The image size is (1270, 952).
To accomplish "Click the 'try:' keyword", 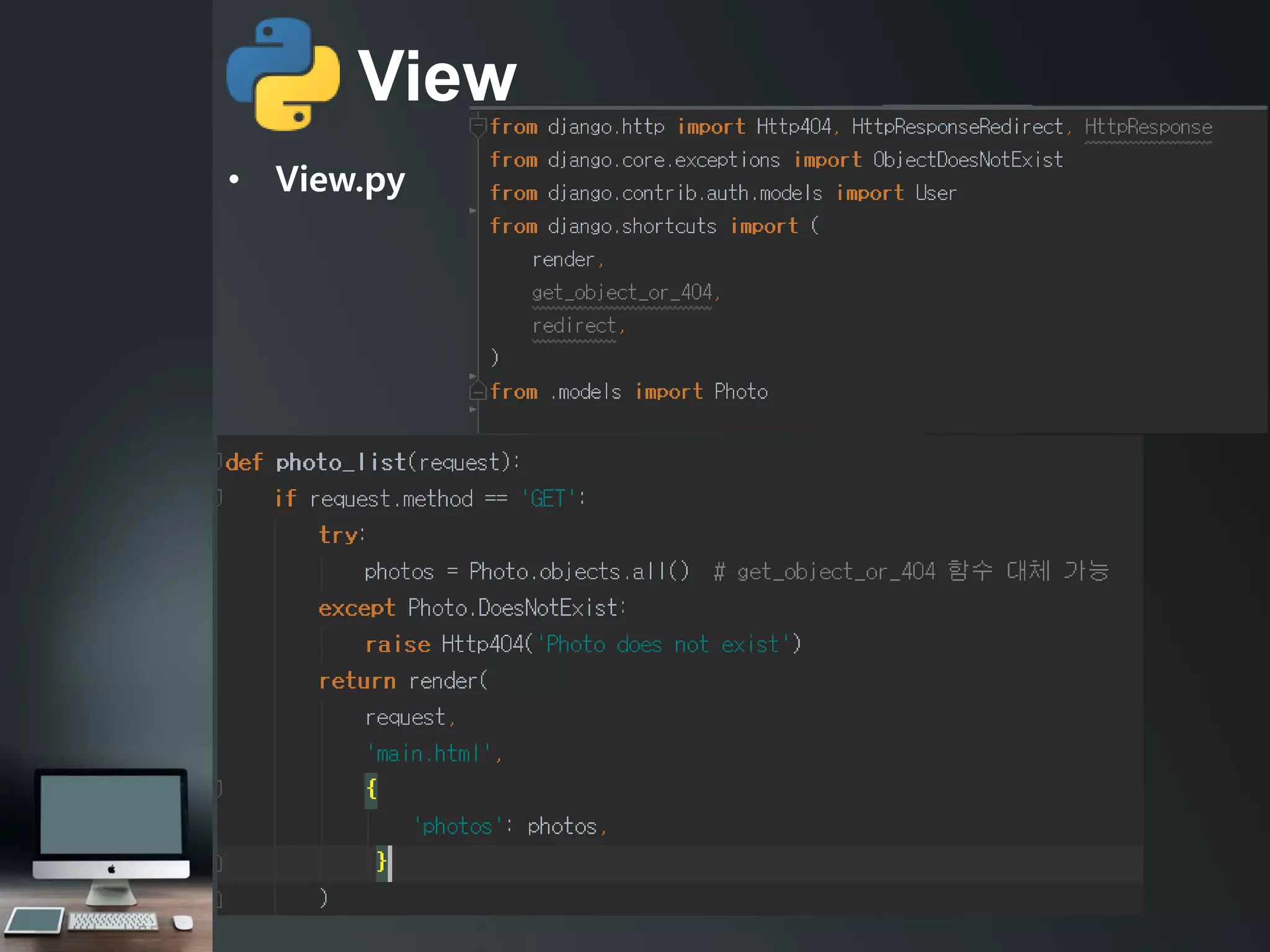I will click(342, 535).
